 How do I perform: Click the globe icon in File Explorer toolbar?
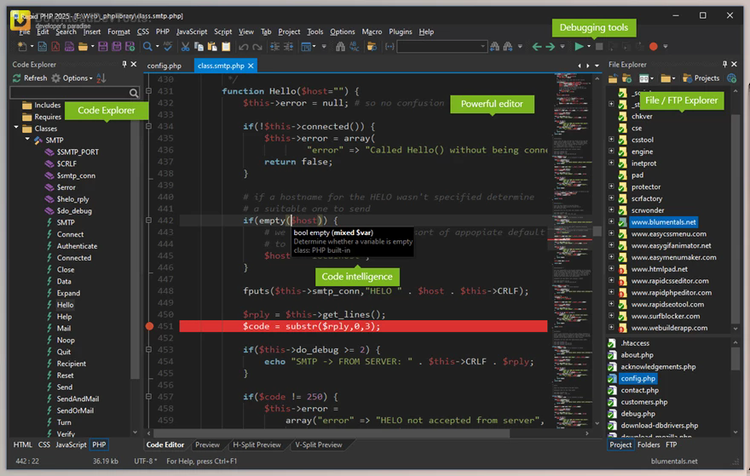731,78
